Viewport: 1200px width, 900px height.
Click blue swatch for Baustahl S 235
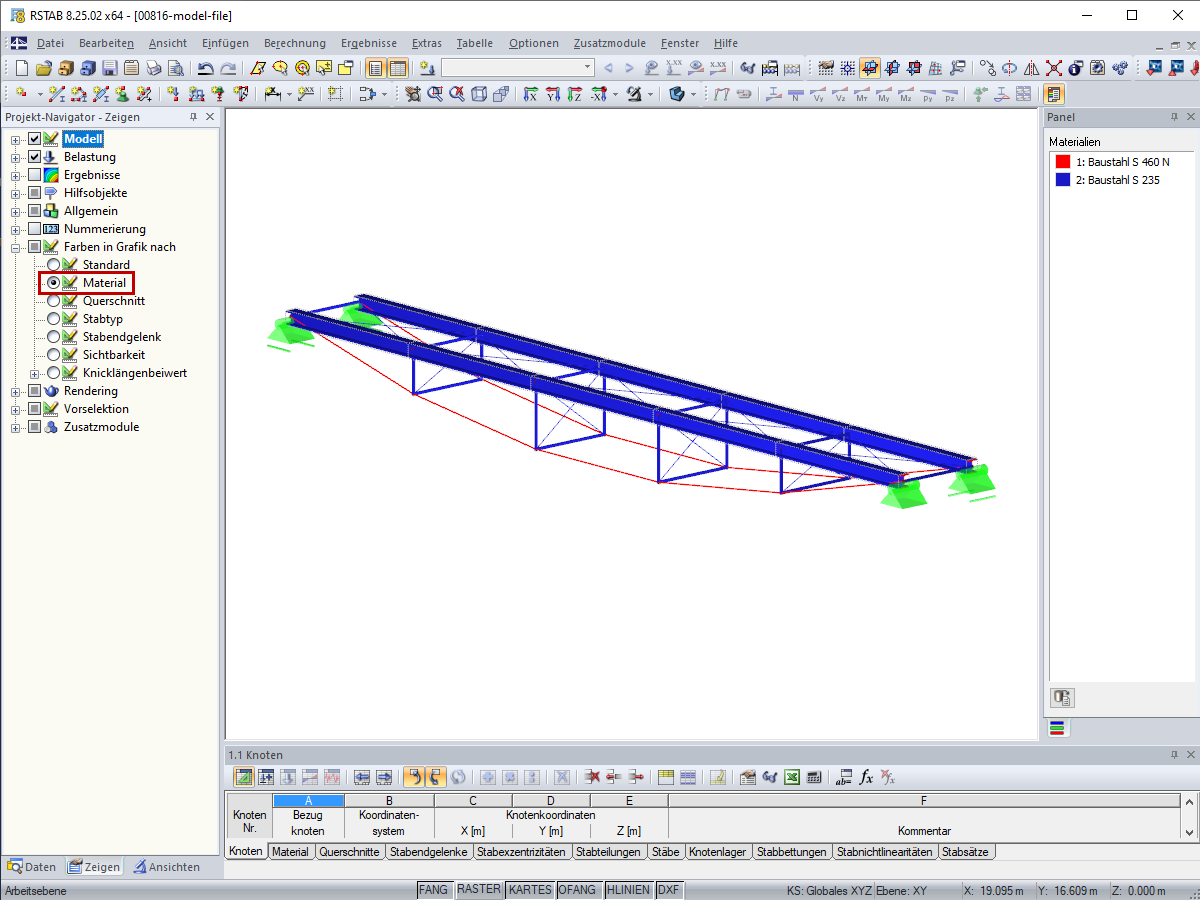(1063, 180)
